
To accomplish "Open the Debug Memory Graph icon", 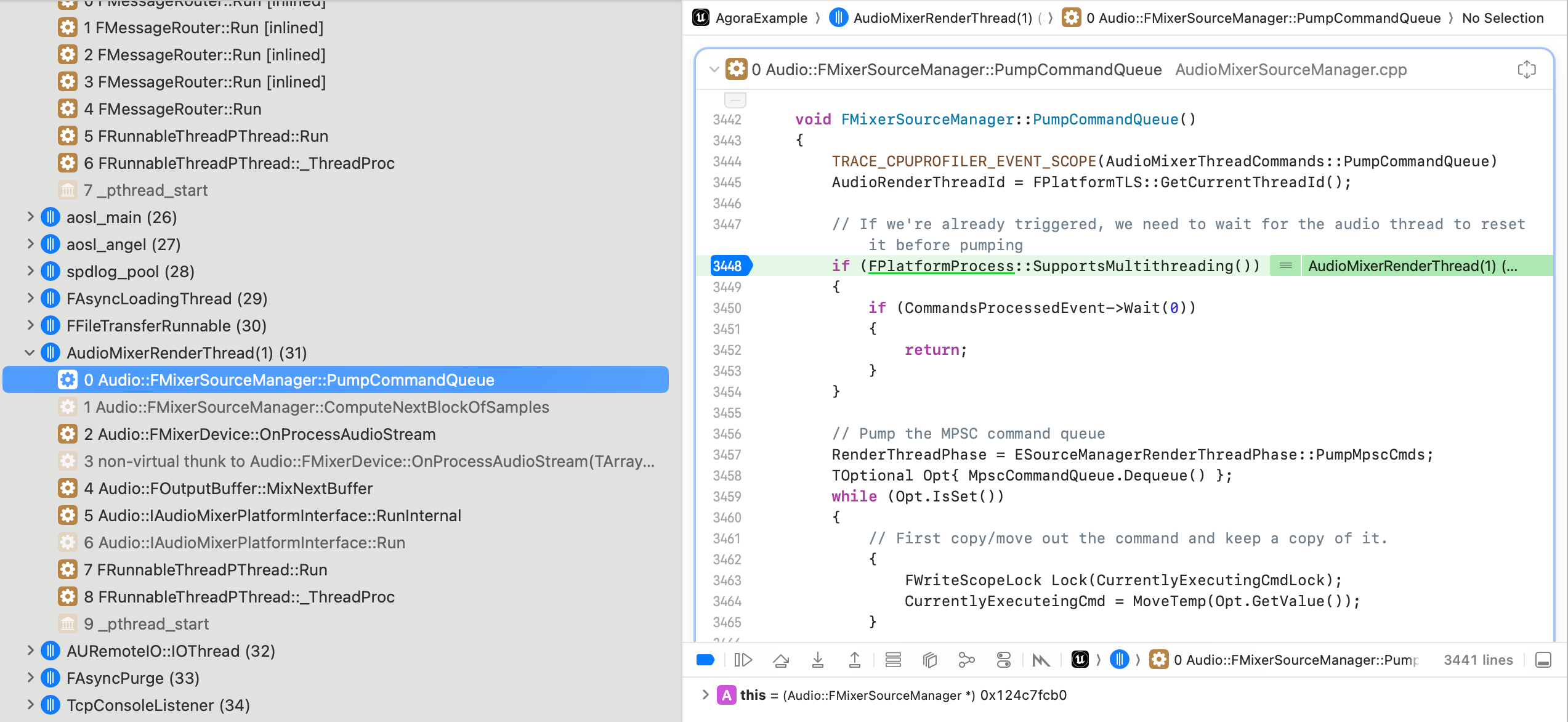I will (967, 660).
